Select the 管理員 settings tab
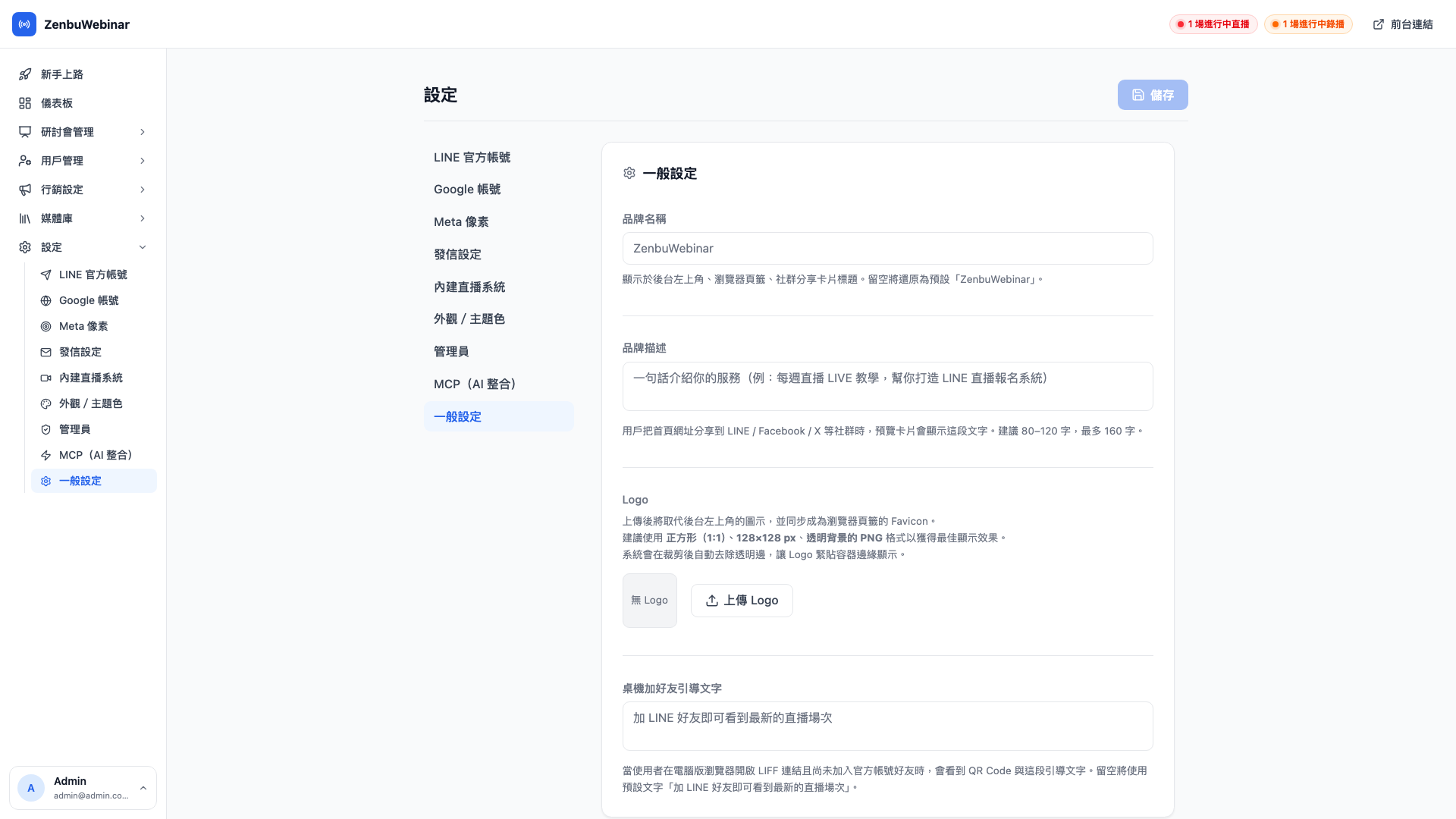Screen dimensions: 1456x819 tap(499, 352)
